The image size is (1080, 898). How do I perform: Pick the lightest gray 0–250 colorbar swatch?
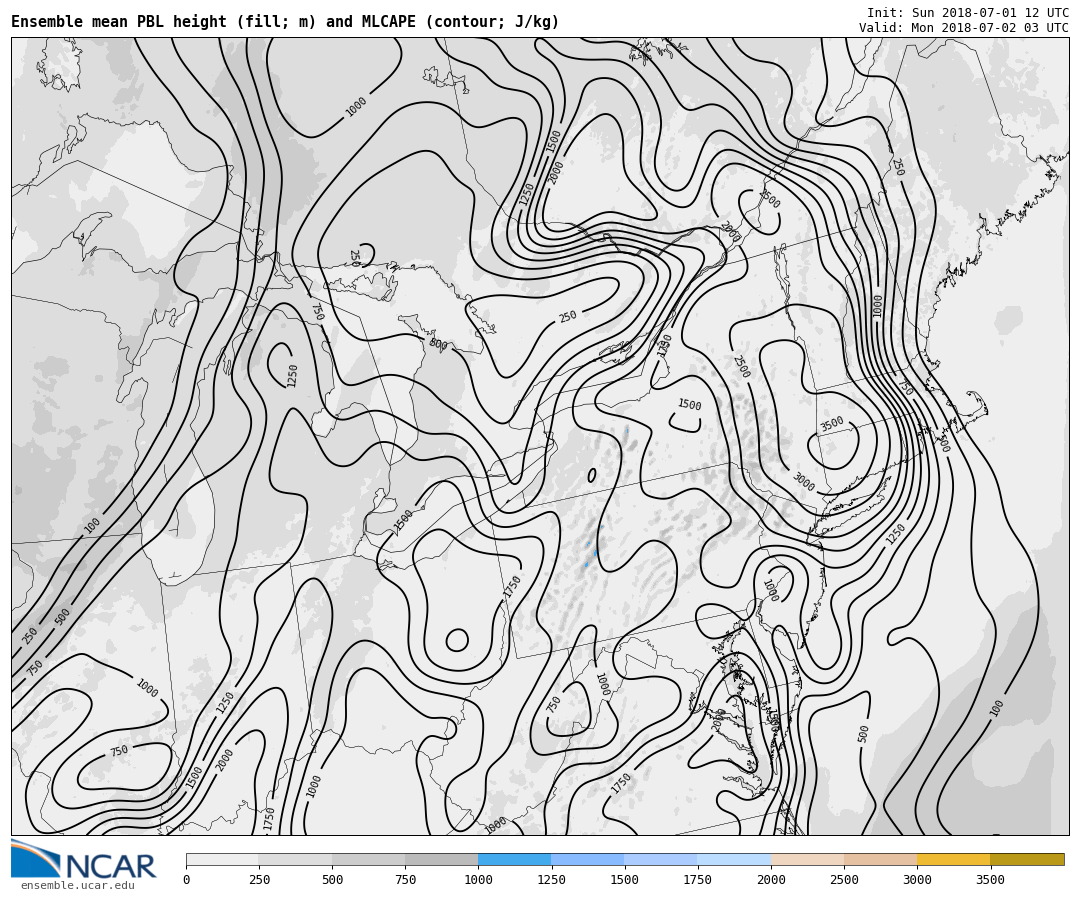coord(222,859)
